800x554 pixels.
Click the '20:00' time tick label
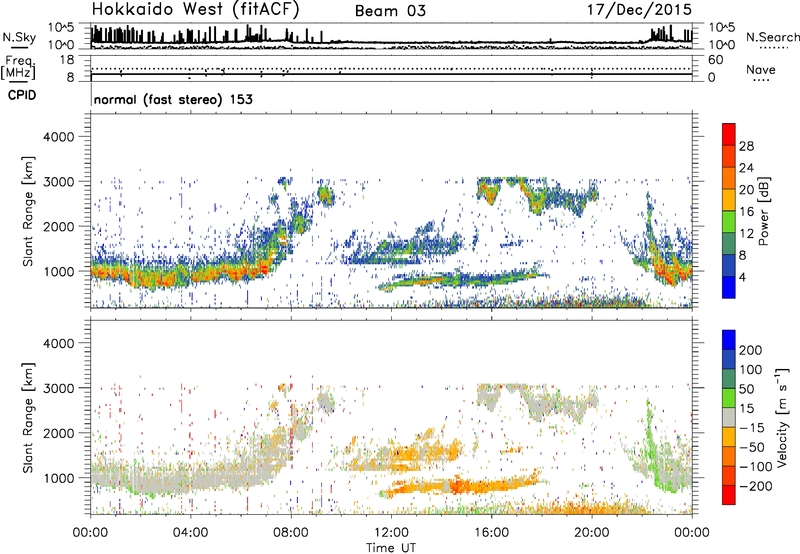tap(591, 533)
